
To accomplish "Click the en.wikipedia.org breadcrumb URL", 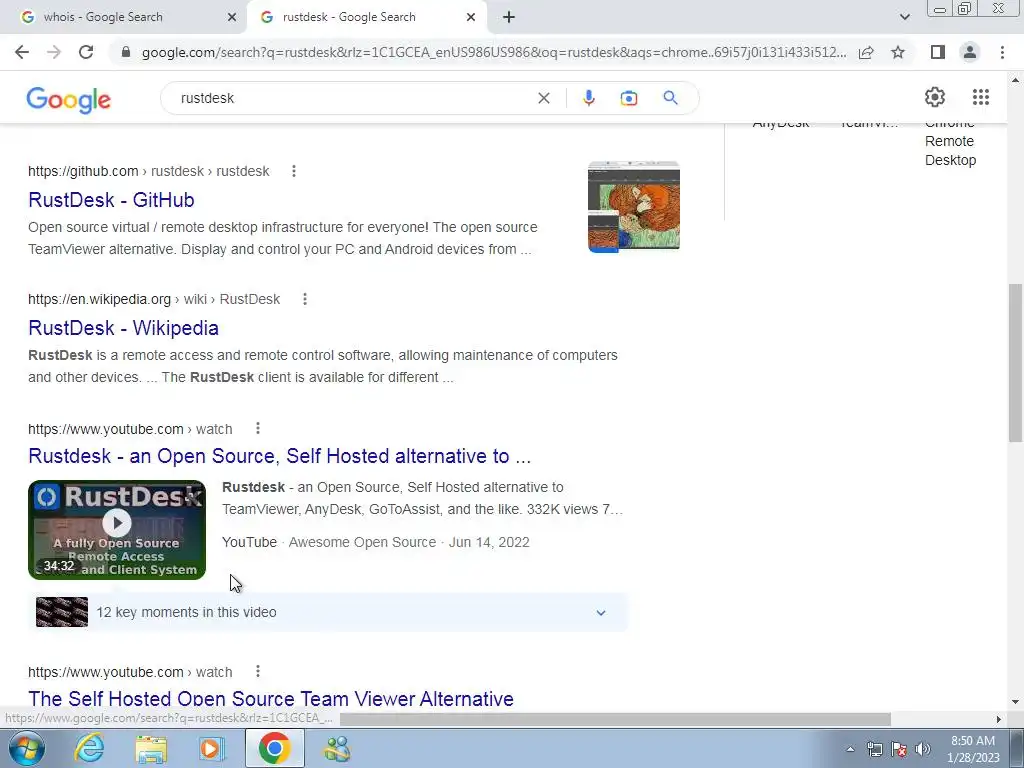I will [x=154, y=299].
